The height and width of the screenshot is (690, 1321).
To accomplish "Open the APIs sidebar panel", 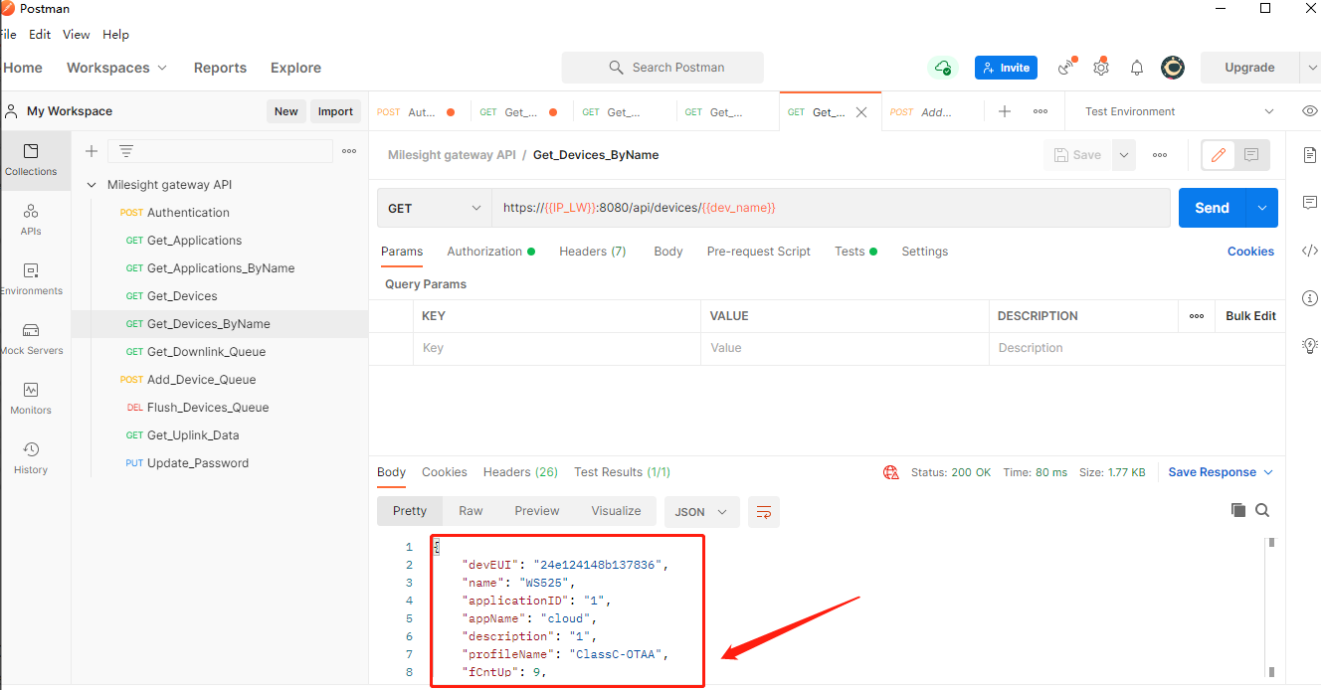I will tap(31, 219).
